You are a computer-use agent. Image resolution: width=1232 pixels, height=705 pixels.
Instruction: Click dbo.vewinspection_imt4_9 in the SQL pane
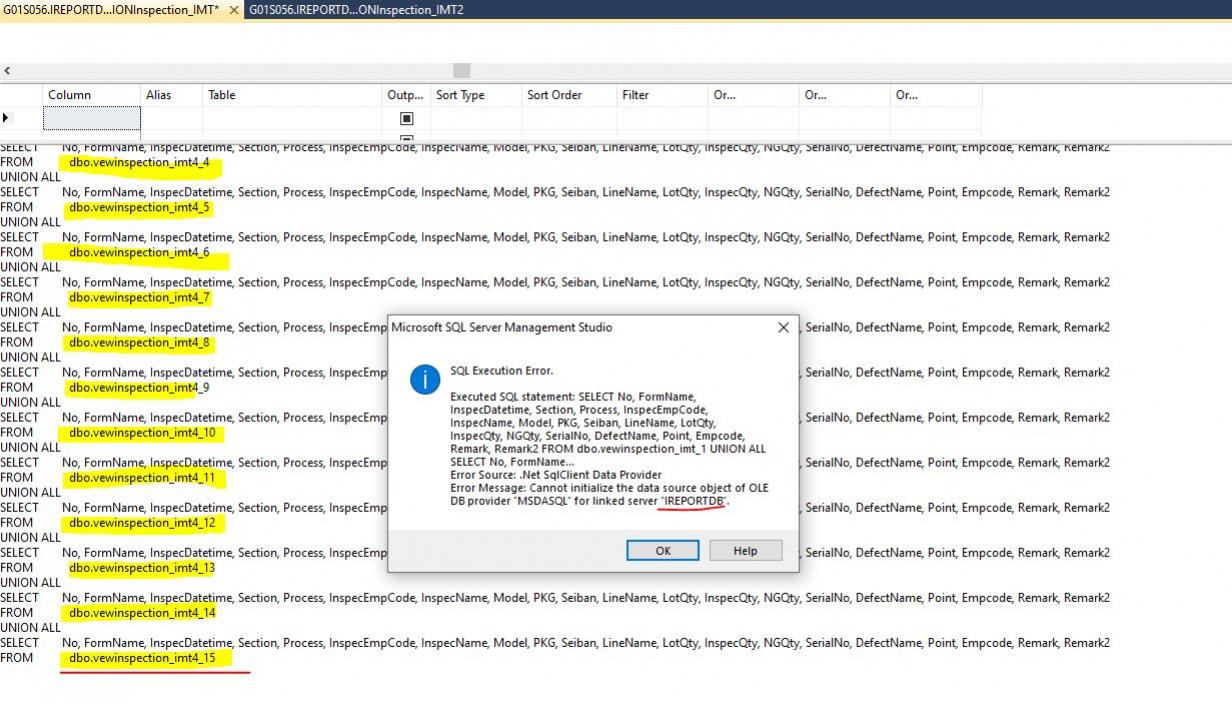pyautogui.click(x=139, y=387)
